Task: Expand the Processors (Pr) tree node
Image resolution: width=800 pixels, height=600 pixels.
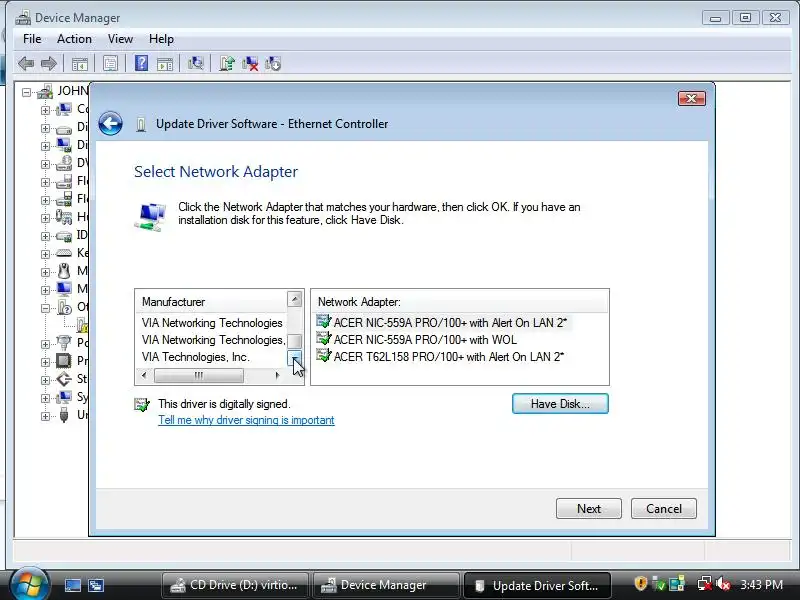Action: [45, 362]
